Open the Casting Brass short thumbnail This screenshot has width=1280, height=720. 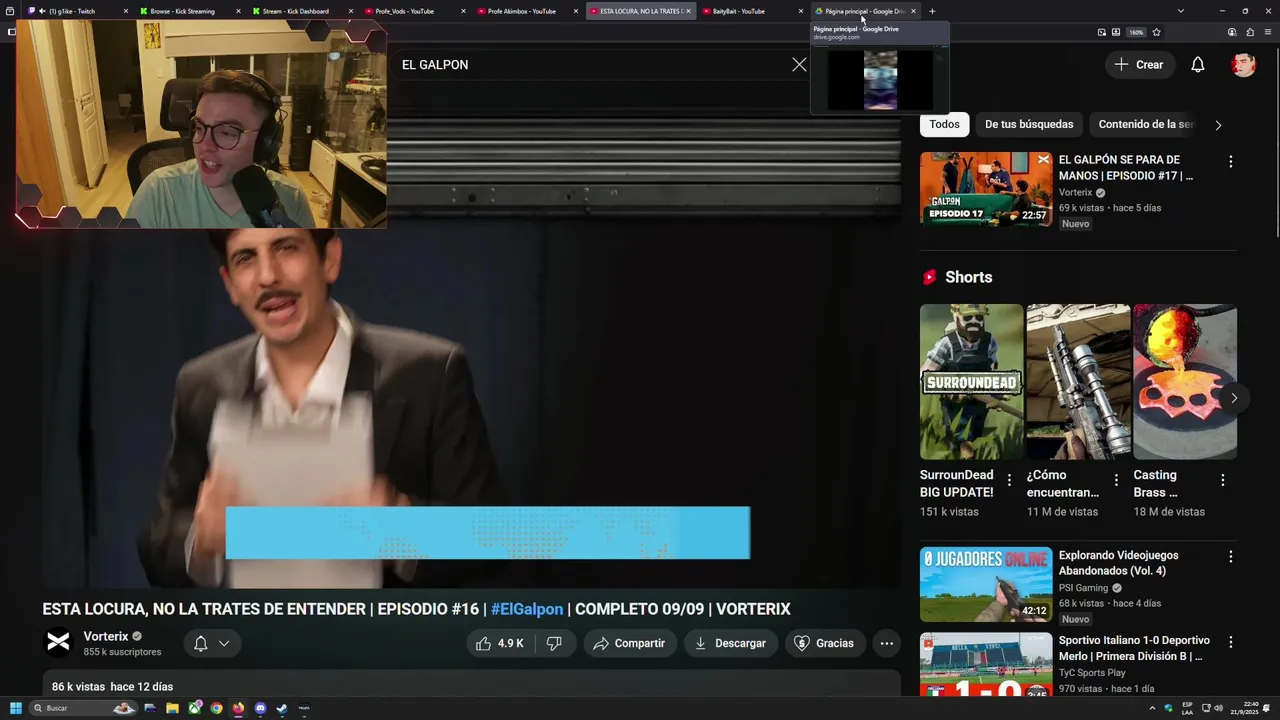1185,381
